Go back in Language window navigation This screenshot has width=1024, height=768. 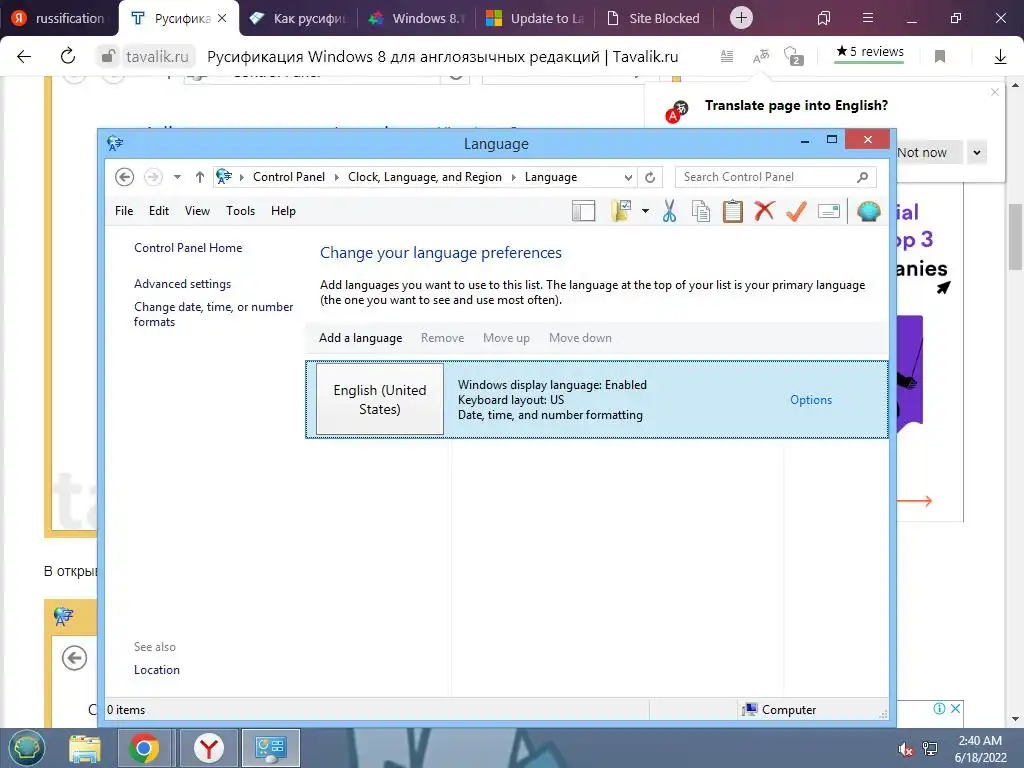point(124,177)
